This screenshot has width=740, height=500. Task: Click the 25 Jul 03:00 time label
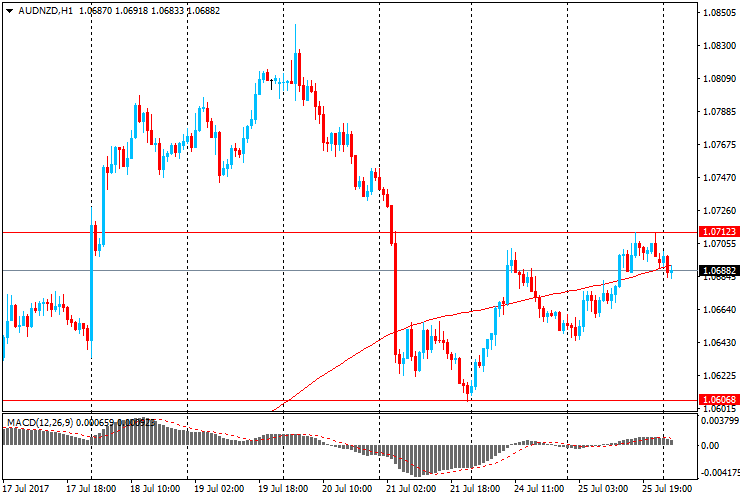pyautogui.click(x=603, y=488)
